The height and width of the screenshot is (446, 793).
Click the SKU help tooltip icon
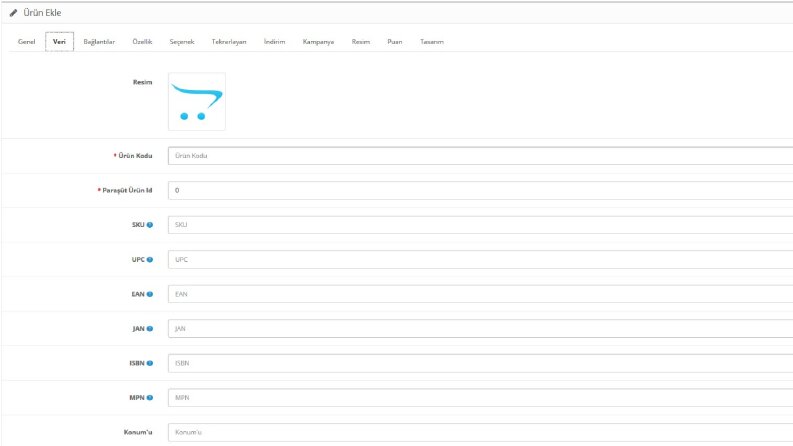coord(150,225)
